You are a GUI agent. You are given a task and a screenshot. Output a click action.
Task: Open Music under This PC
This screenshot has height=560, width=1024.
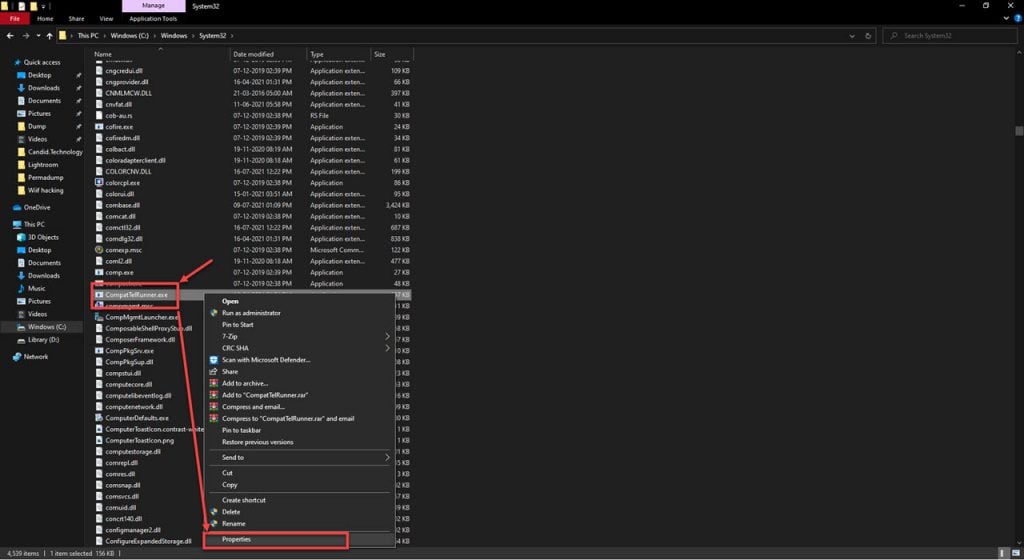coord(36,288)
